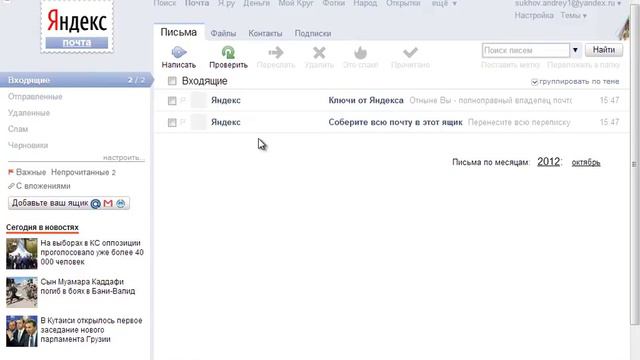Open the Черновики folder

pos(28,145)
